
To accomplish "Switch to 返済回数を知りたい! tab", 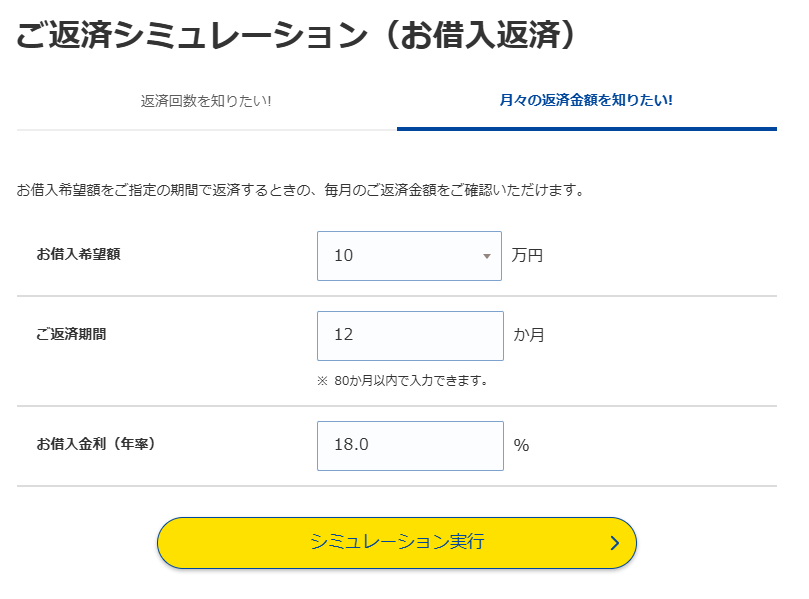I will 206,101.
